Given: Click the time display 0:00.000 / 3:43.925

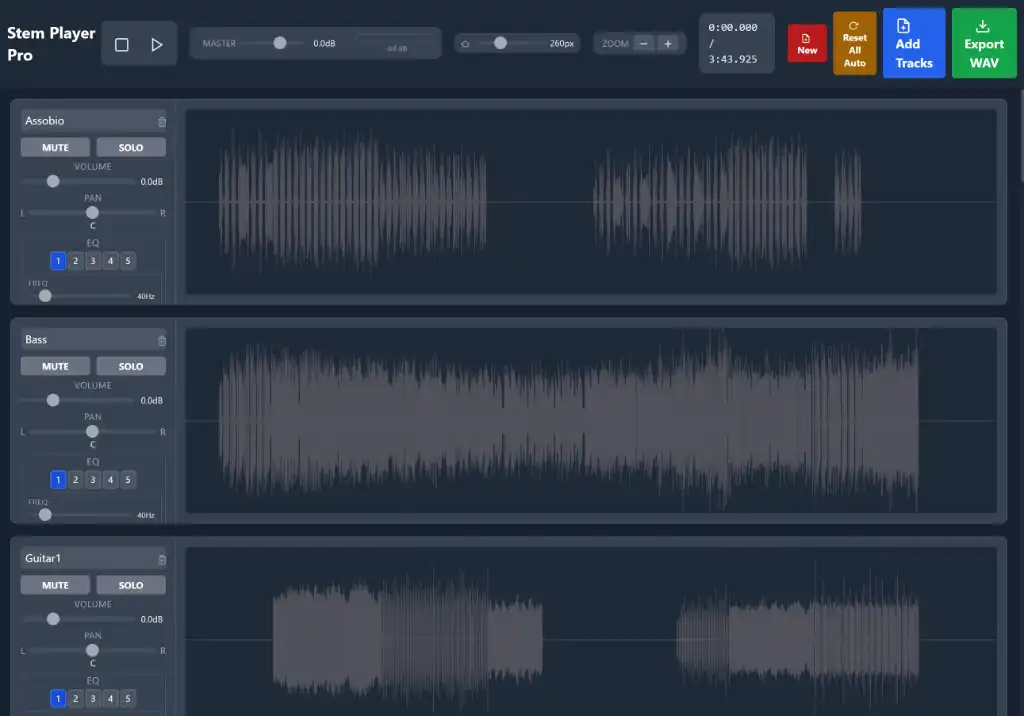Looking at the screenshot, I should click(737, 43).
